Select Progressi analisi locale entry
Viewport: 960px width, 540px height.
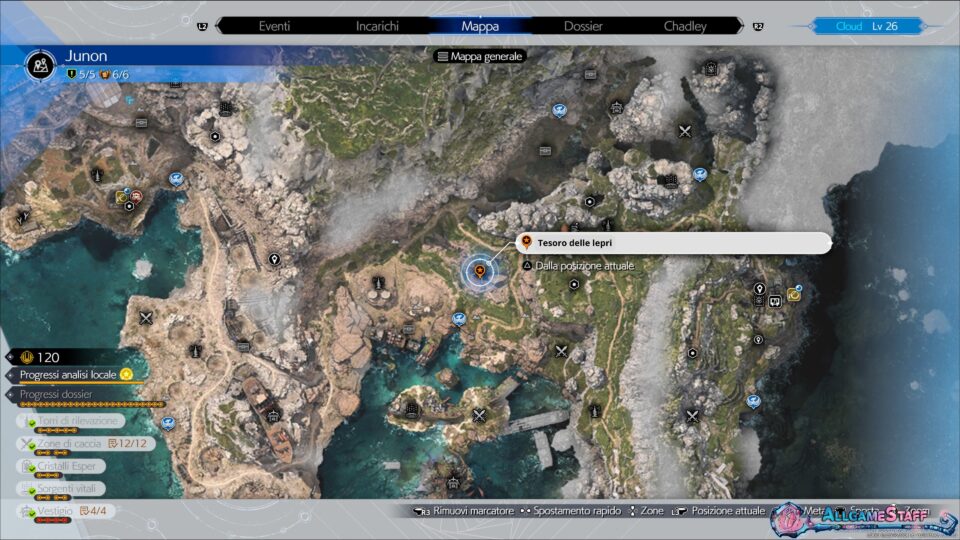pos(68,375)
